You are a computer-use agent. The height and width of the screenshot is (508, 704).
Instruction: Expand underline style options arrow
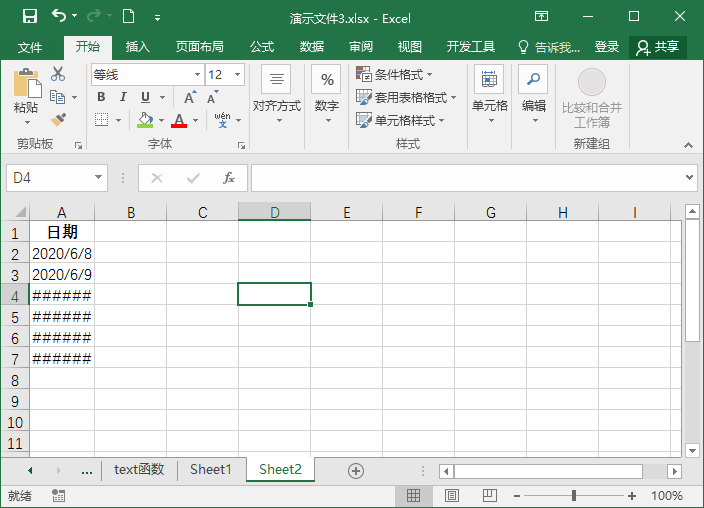pyautogui.click(x=163, y=97)
